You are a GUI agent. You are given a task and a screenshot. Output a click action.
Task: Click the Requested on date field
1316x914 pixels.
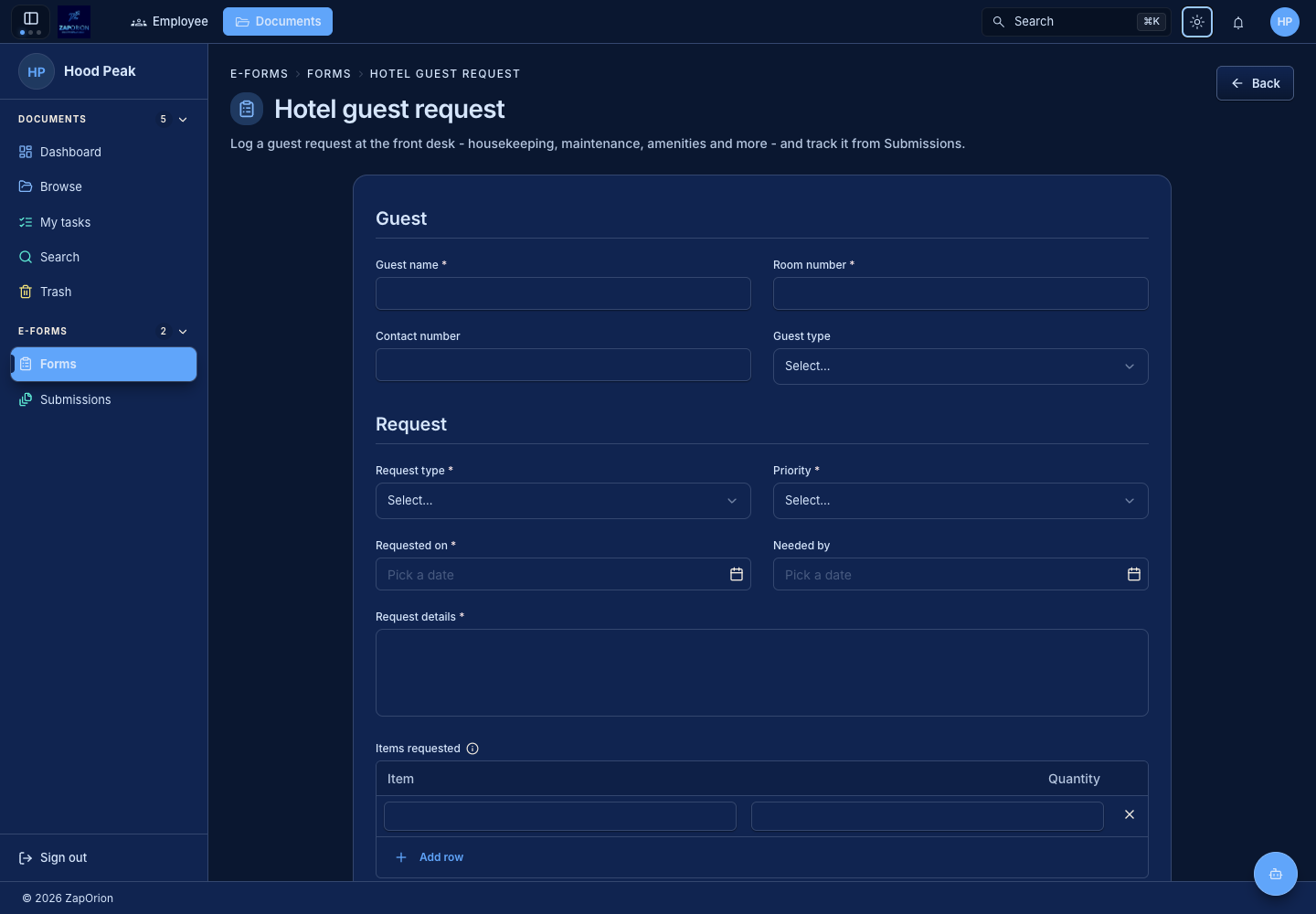tap(563, 574)
